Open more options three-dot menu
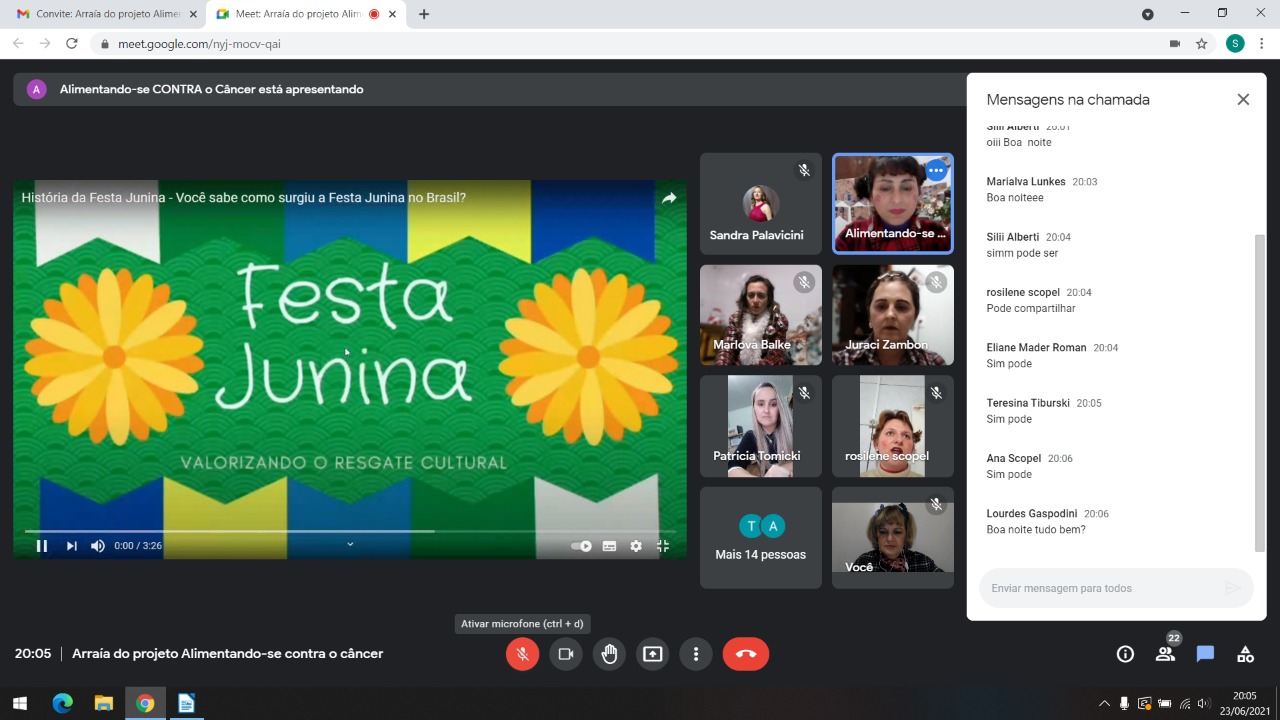1280x720 pixels. coord(696,654)
